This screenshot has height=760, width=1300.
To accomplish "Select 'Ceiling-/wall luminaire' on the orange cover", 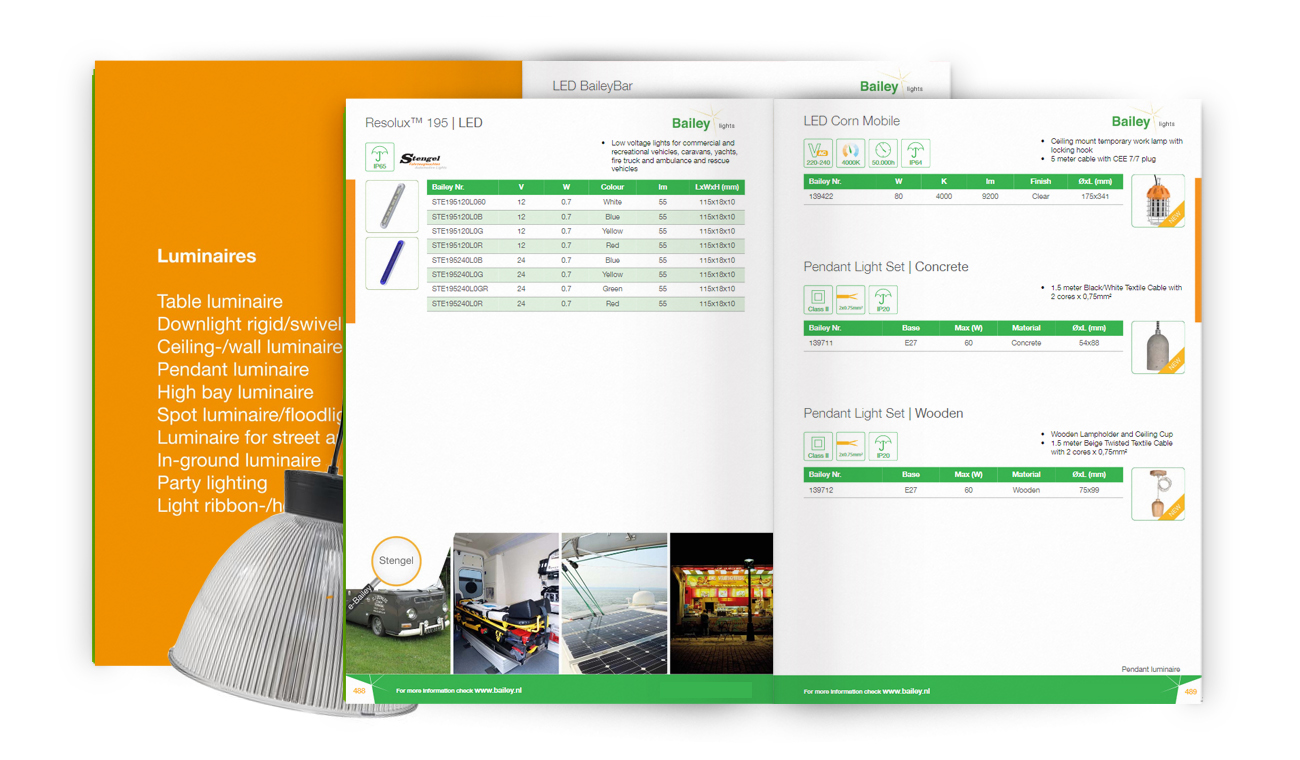I will pos(250,347).
